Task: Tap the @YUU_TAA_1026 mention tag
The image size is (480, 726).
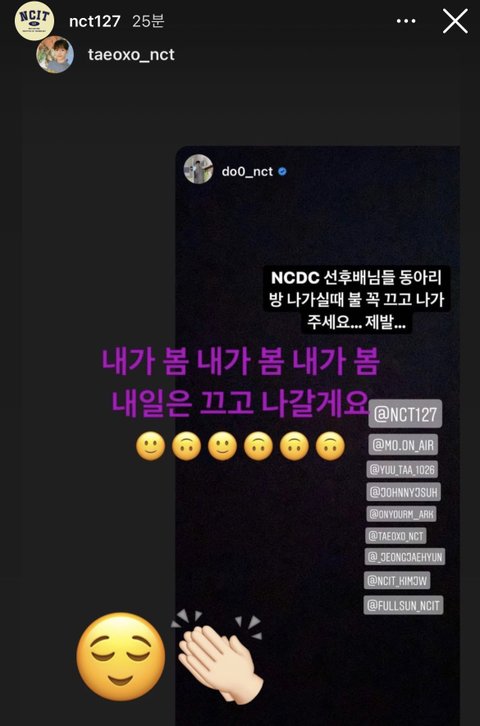Action: pyautogui.click(x=402, y=469)
